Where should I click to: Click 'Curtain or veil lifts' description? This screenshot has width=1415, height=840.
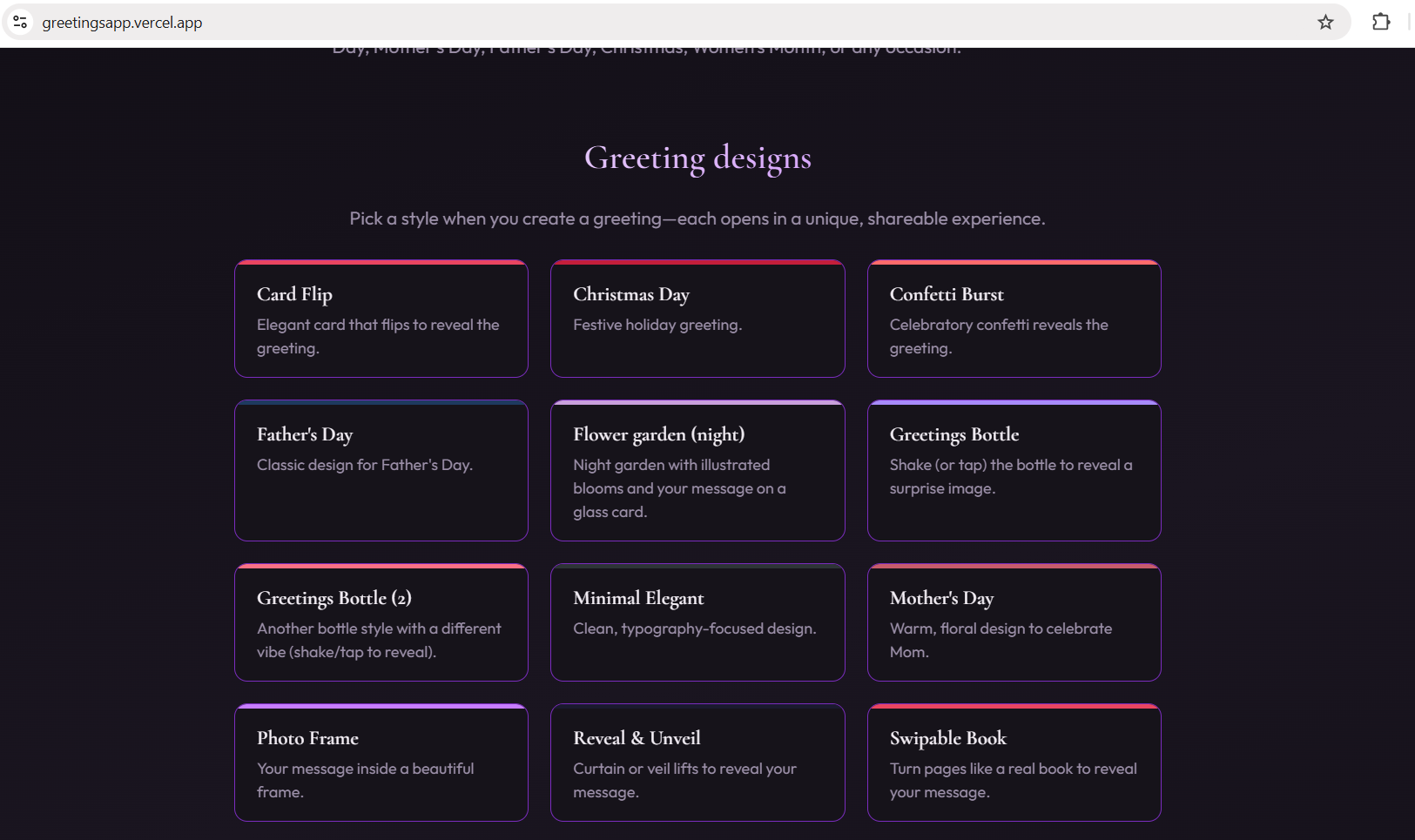click(684, 780)
